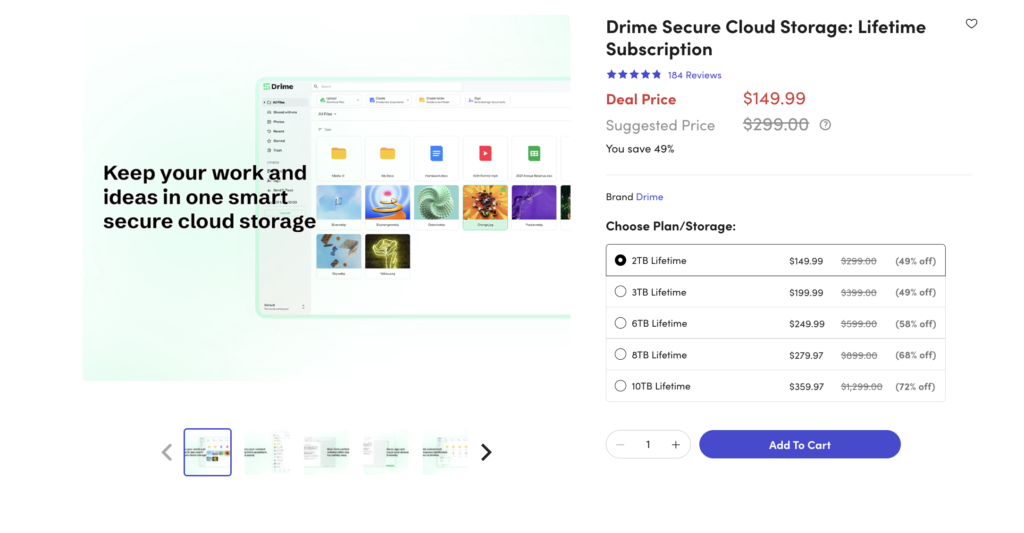1024x533 pixels.
Task: Open the 184 Reviews link
Action: click(694, 75)
